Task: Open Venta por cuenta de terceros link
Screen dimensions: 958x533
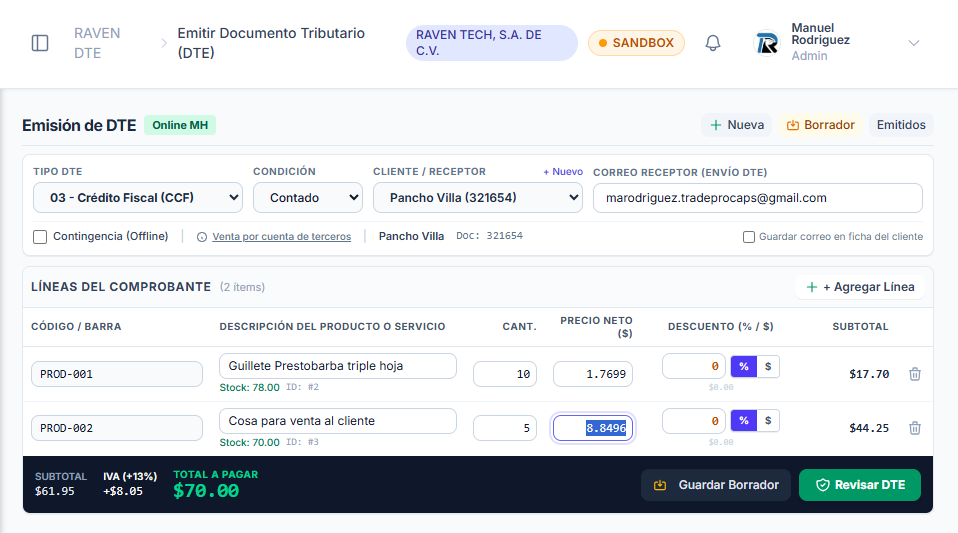Action: 282,237
